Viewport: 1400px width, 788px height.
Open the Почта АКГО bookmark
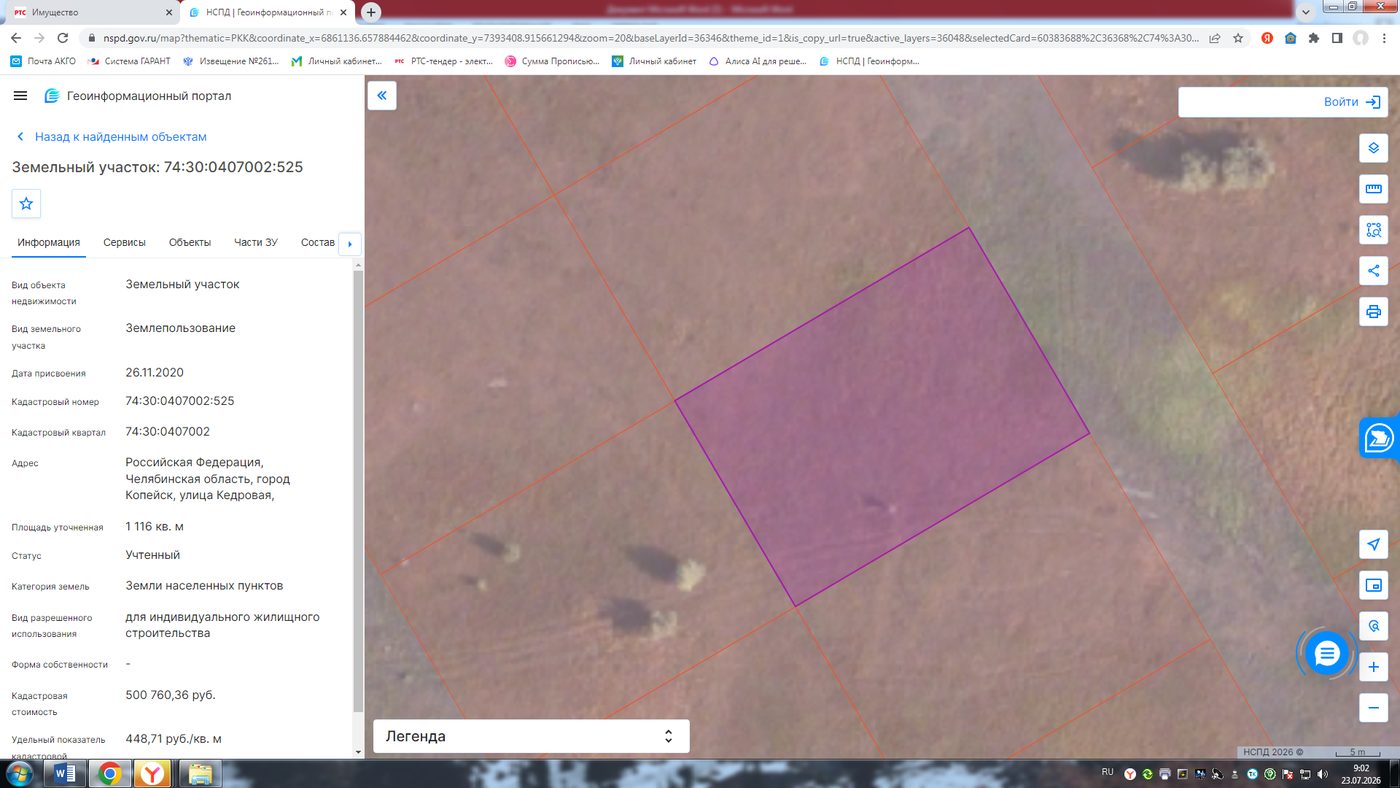coord(43,61)
